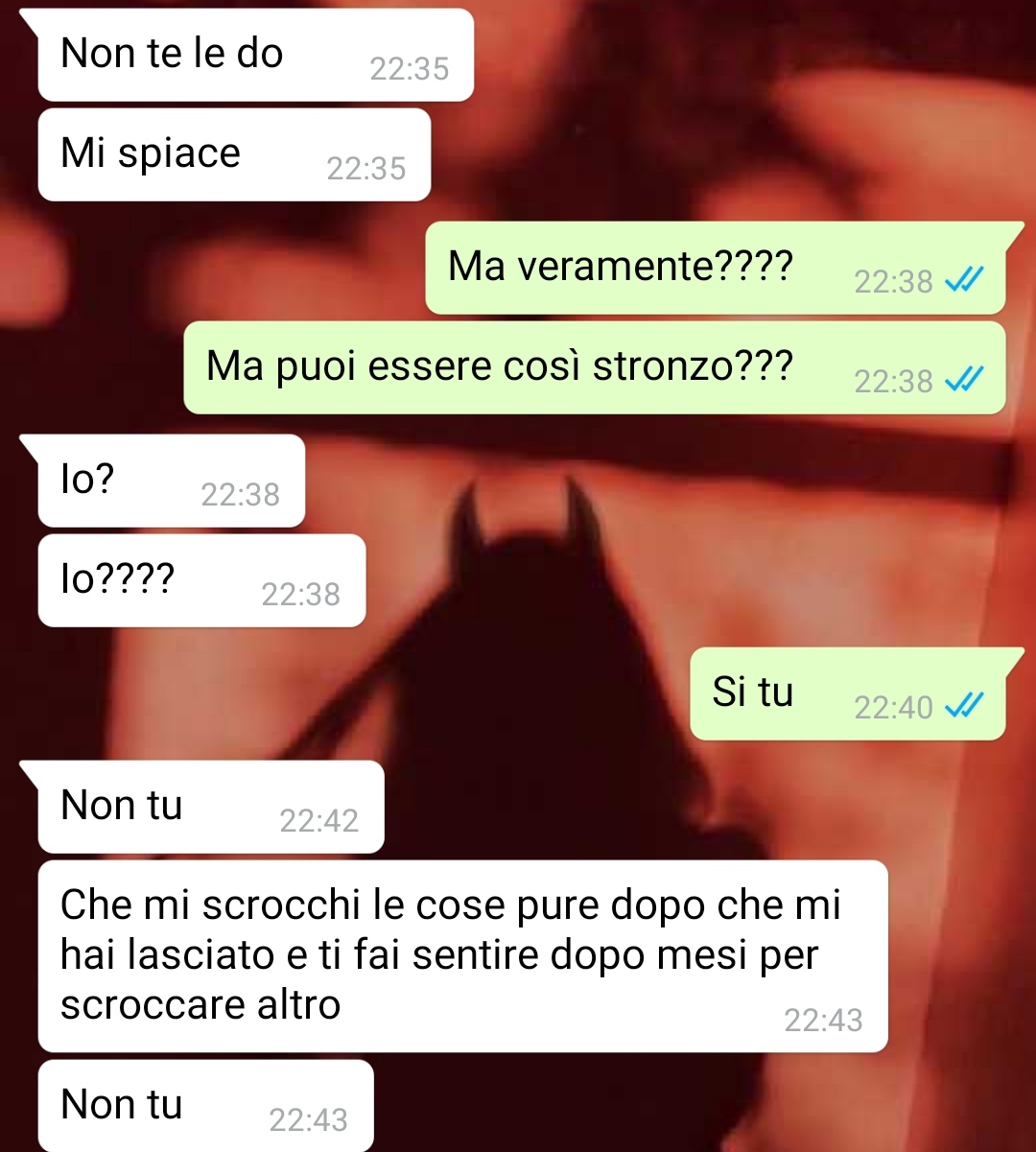1036x1152 pixels.
Task: Select the 'Non te le do' message bubble
Action: [256, 55]
